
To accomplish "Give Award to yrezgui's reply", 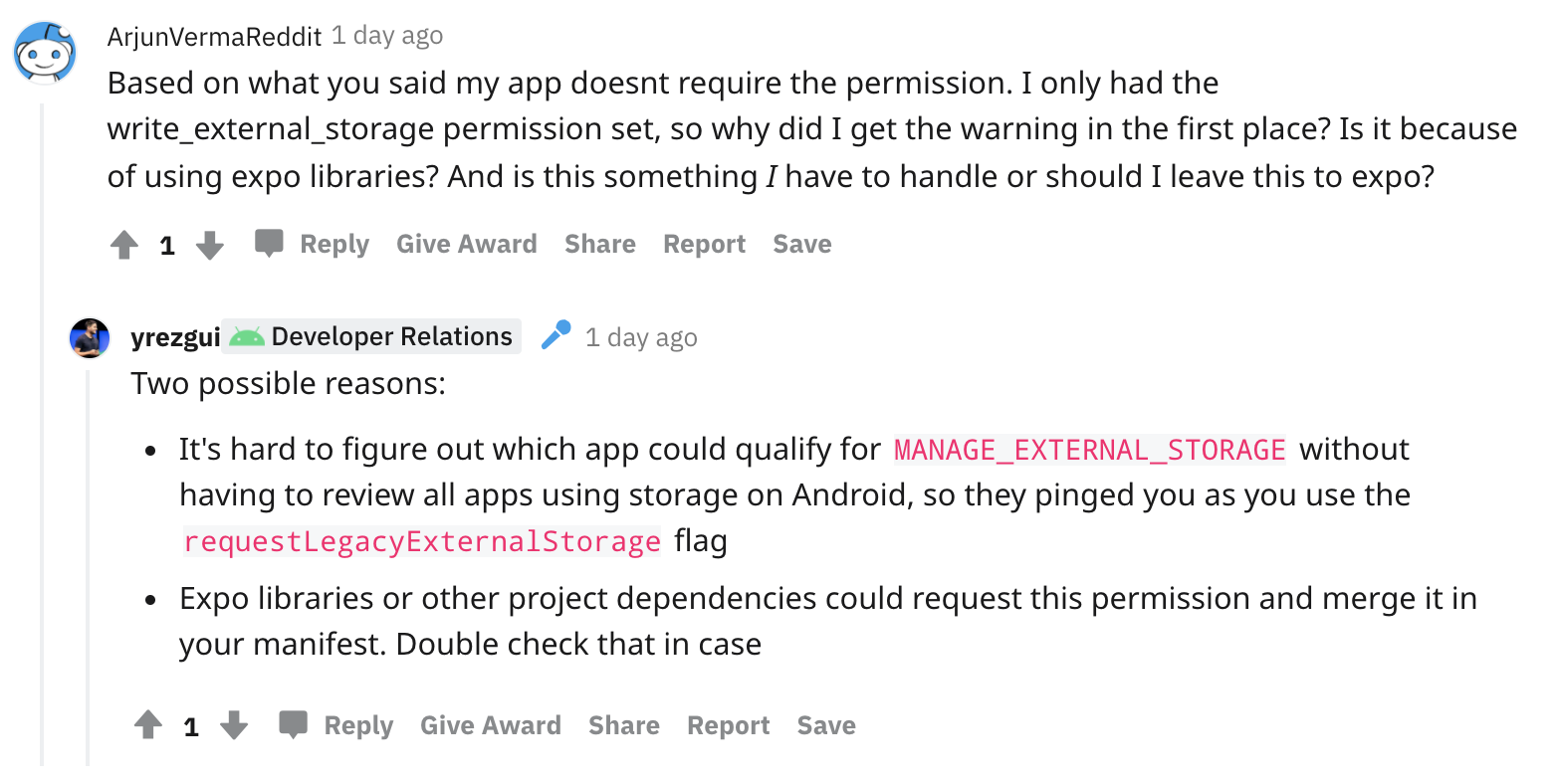I will point(491,725).
